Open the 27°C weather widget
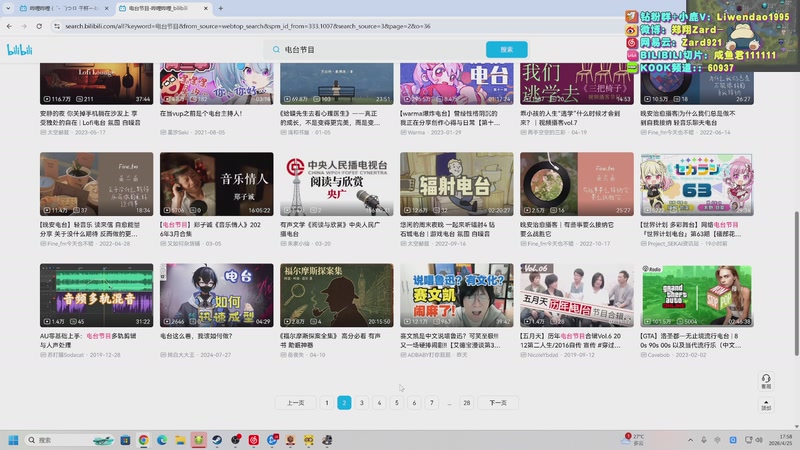This screenshot has width=800, height=450. 633,440
